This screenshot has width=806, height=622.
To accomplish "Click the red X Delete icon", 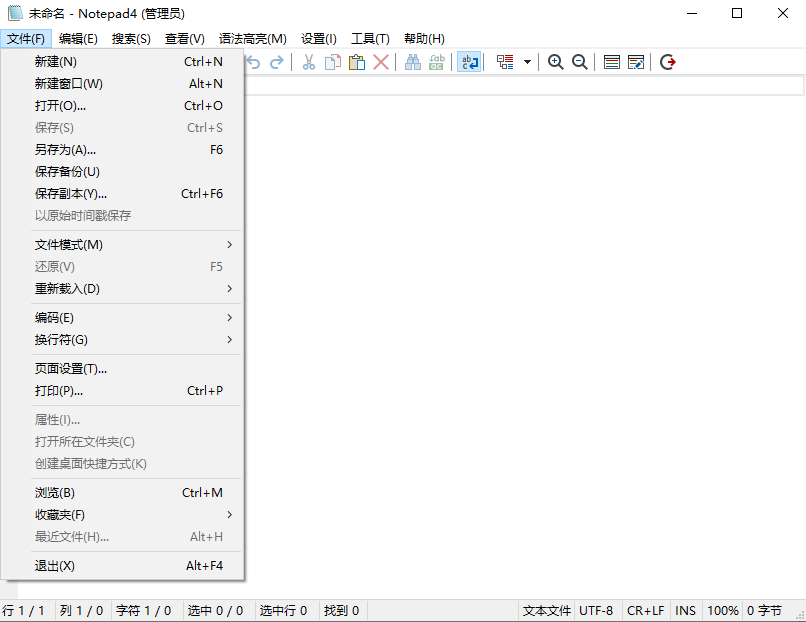I will coord(381,62).
